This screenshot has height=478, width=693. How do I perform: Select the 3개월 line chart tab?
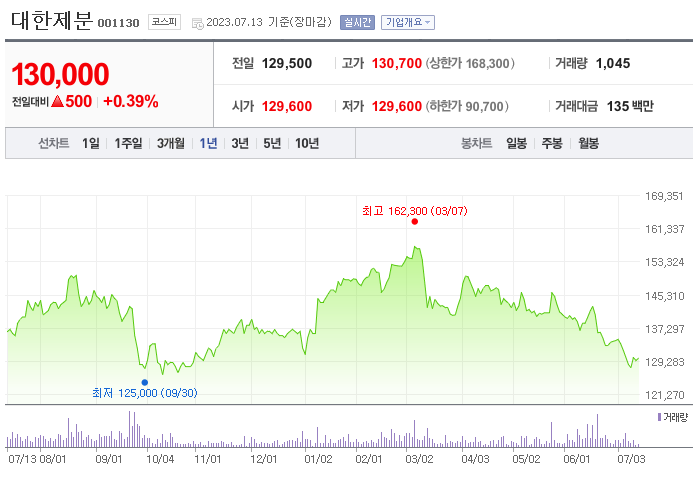click(171, 143)
